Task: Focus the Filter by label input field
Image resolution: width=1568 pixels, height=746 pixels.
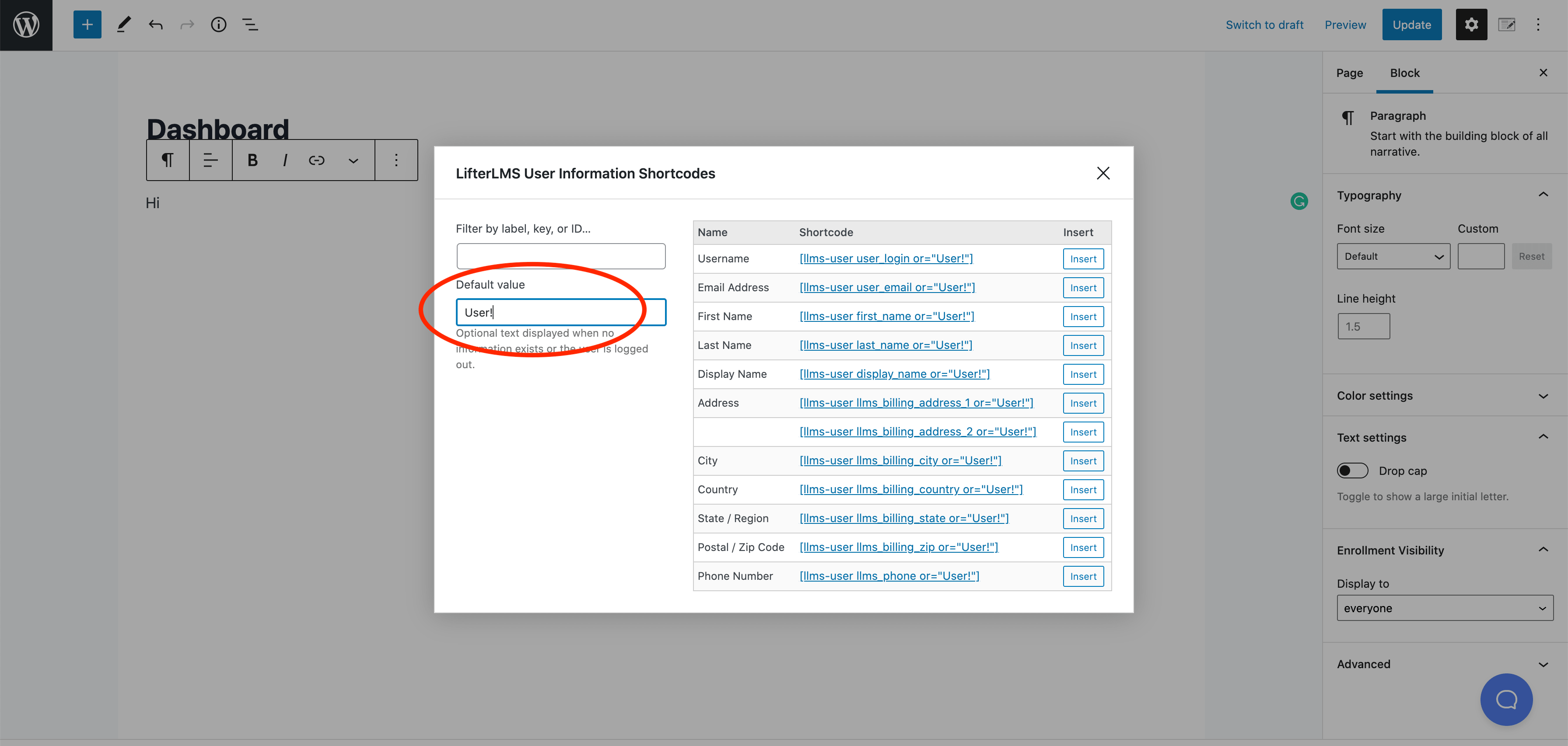Action: point(560,256)
